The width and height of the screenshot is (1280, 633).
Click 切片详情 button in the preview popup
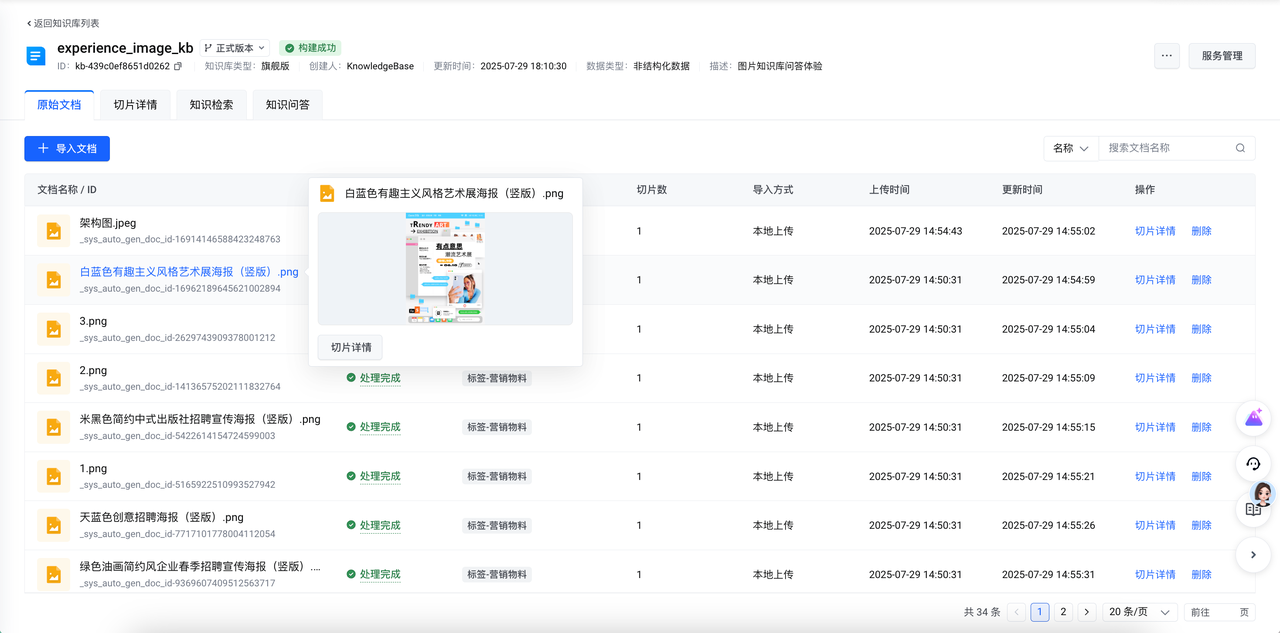351,347
